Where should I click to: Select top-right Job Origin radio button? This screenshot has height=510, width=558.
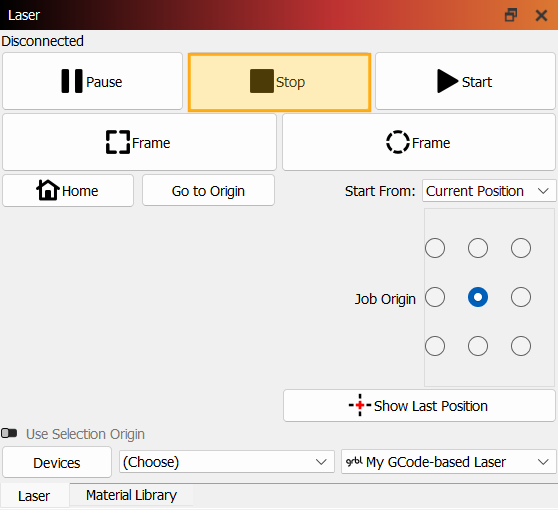click(x=521, y=248)
